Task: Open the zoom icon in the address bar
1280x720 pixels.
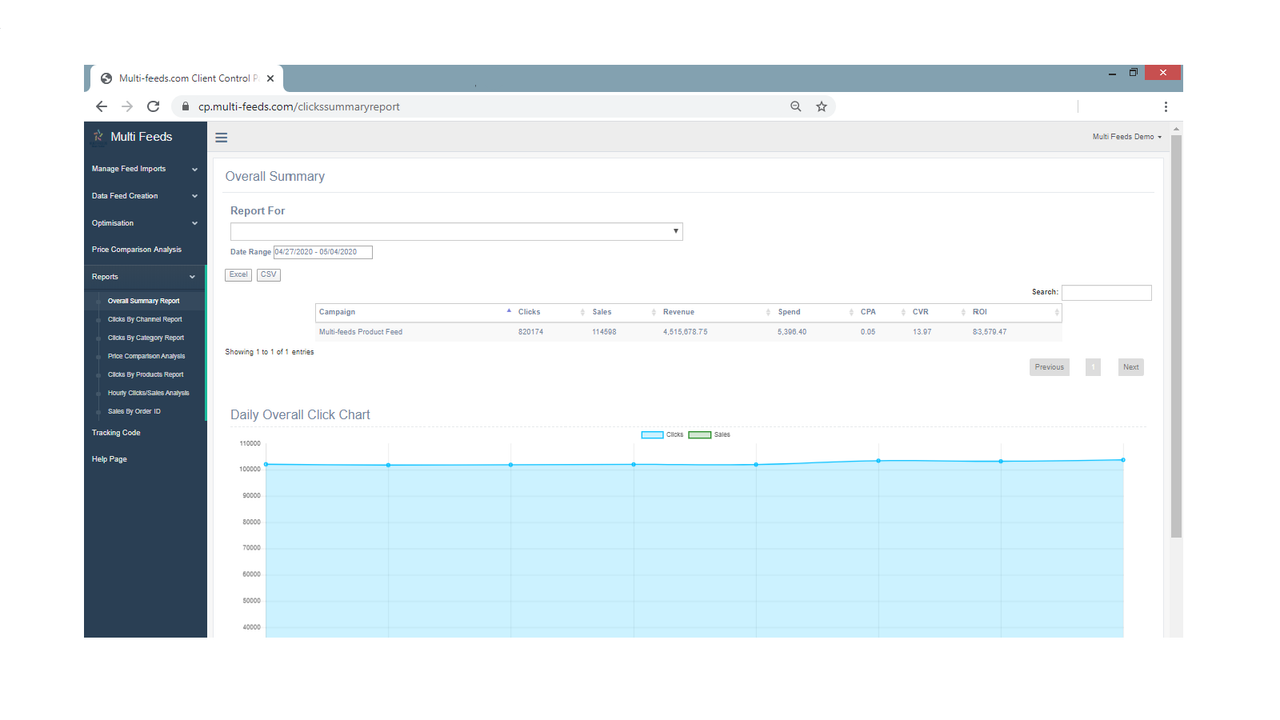Action: (795, 106)
